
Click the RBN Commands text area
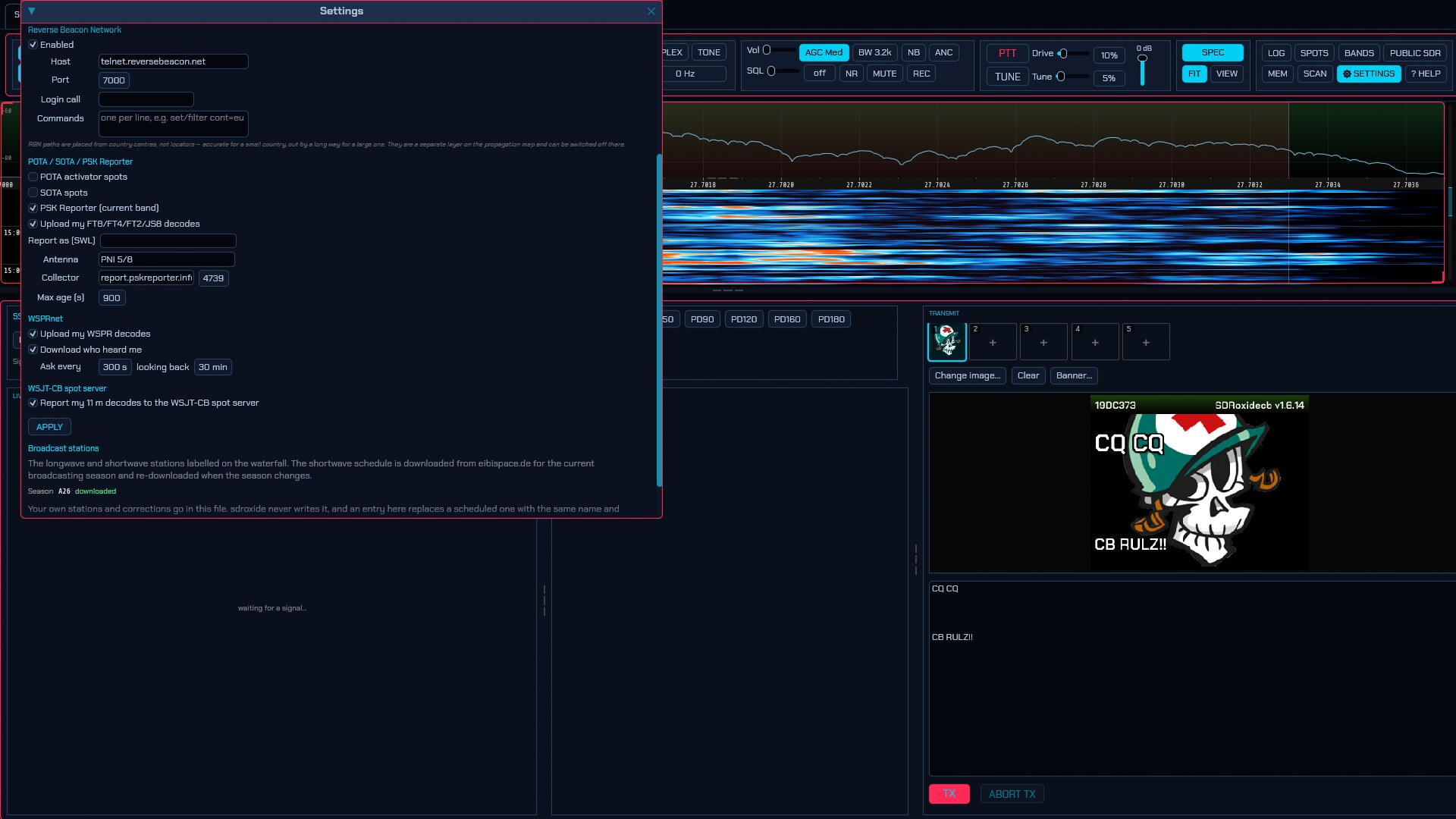(173, 124)
